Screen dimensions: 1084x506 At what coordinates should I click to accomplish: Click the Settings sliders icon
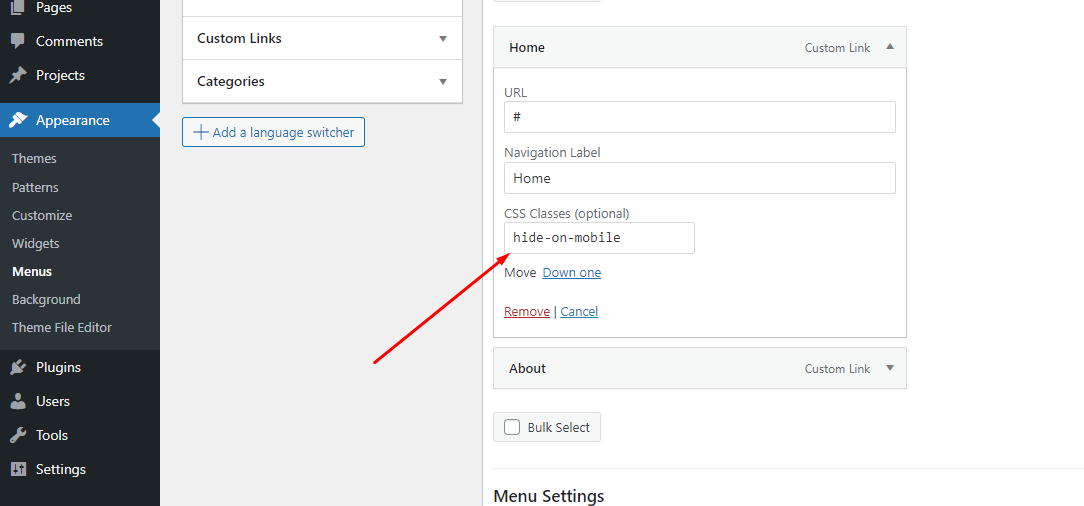pos(18,469)
